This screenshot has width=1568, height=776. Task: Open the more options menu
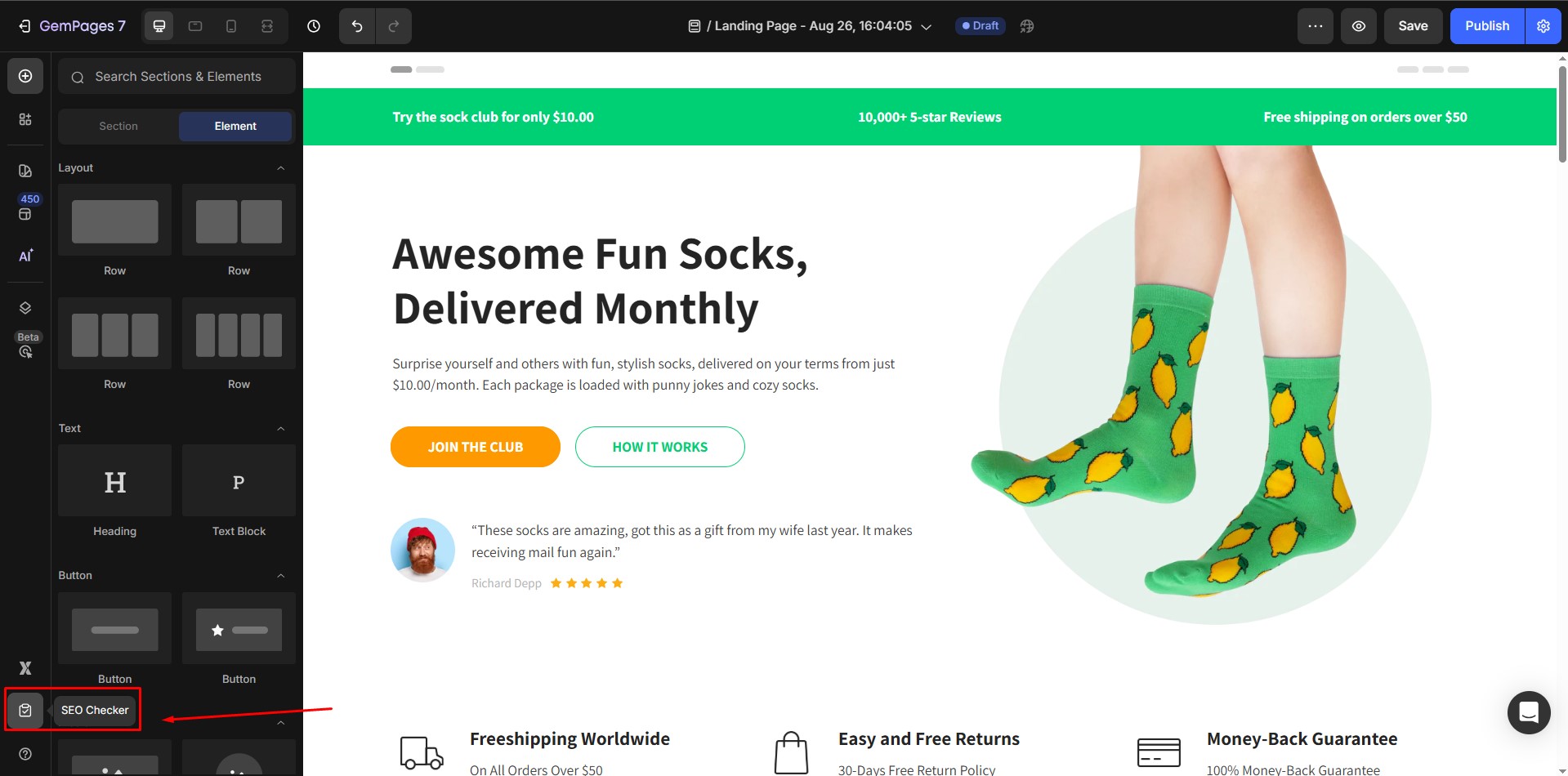pos(1315,25)
